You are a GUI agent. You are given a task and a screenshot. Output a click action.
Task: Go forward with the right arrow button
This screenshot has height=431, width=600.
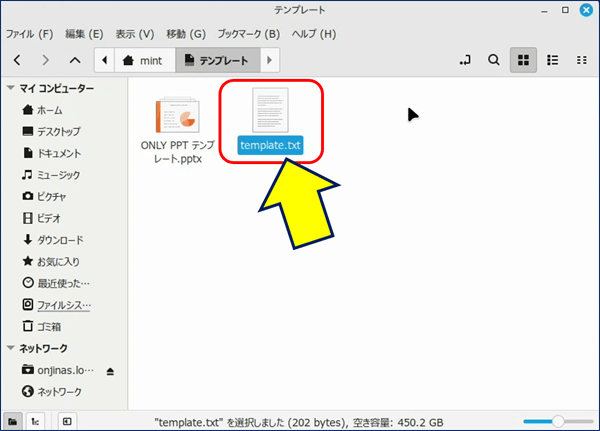point(46,60)
